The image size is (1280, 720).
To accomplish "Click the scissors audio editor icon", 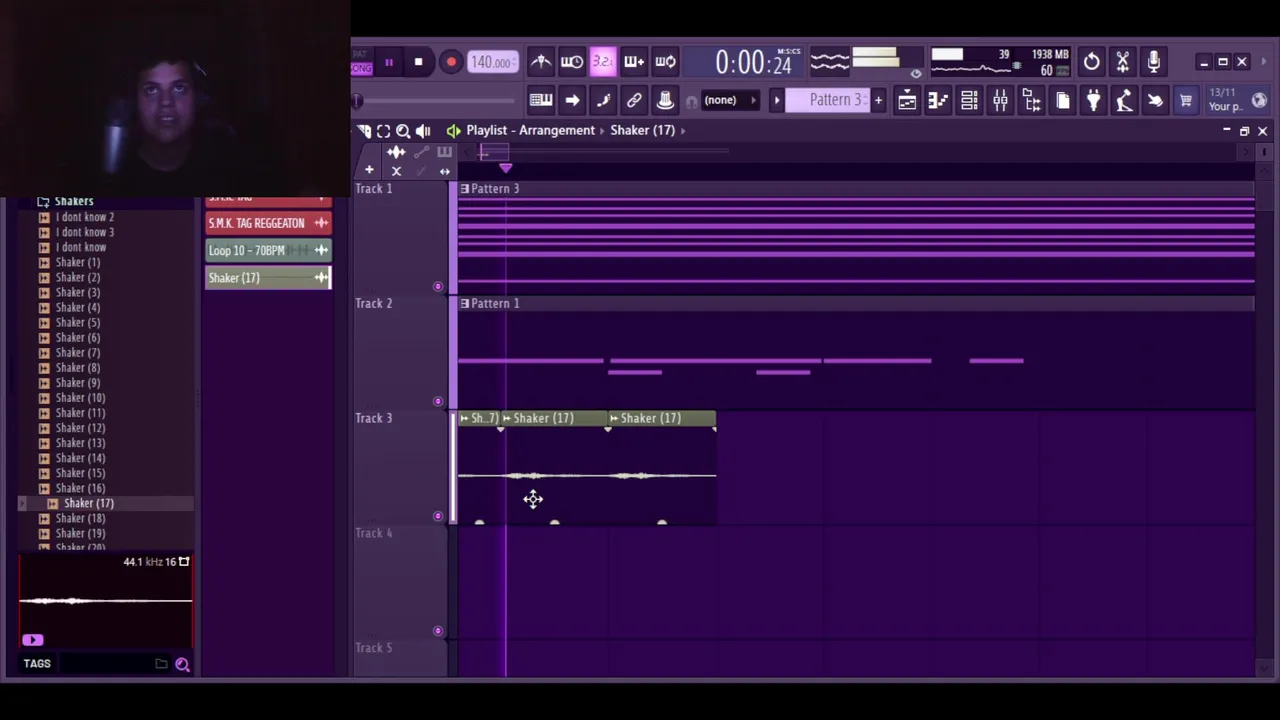I will pyautogui.click(x=1123, y=62).
